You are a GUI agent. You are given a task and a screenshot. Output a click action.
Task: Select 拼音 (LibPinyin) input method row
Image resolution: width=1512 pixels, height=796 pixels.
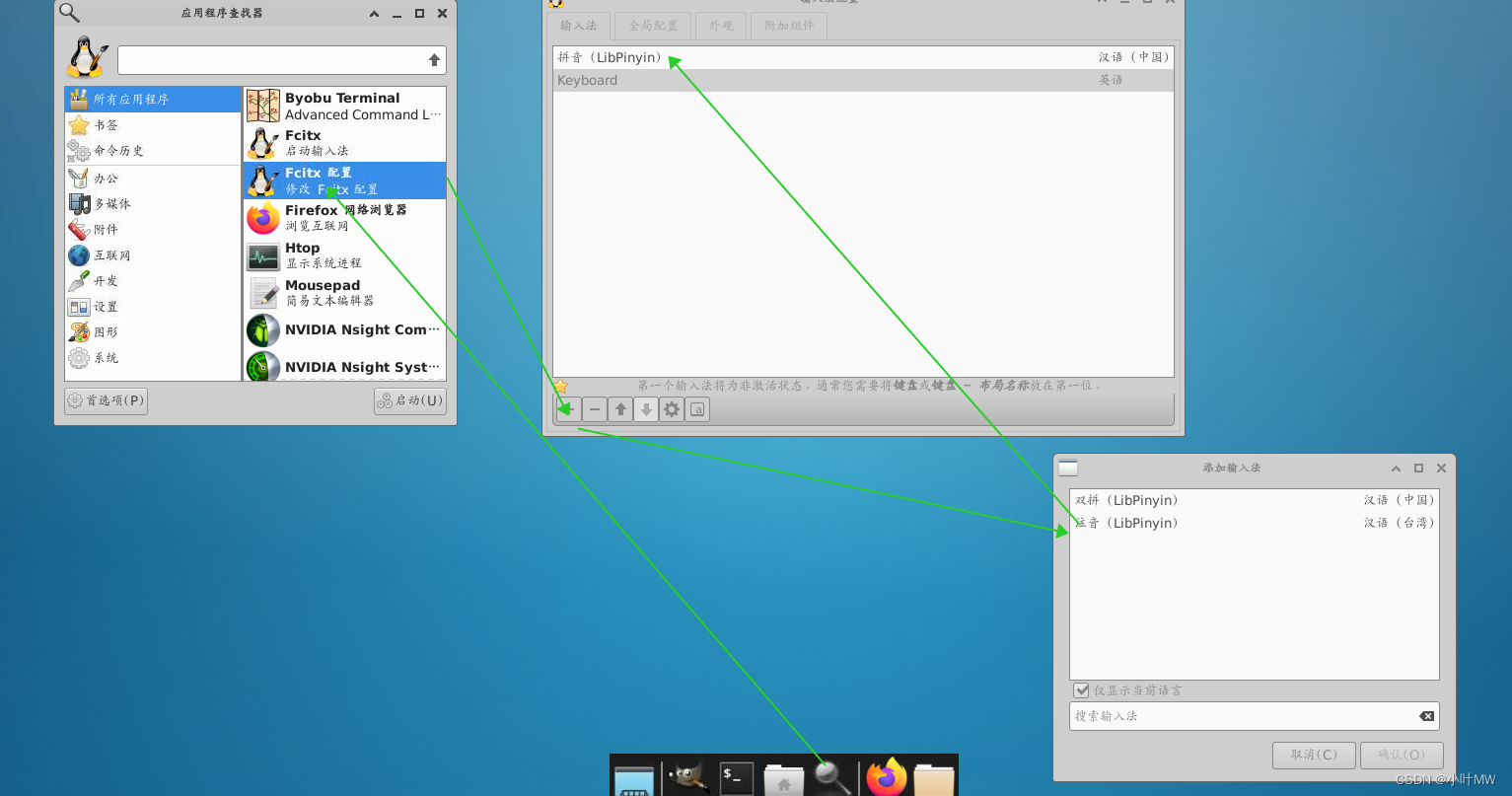[863, 57]
